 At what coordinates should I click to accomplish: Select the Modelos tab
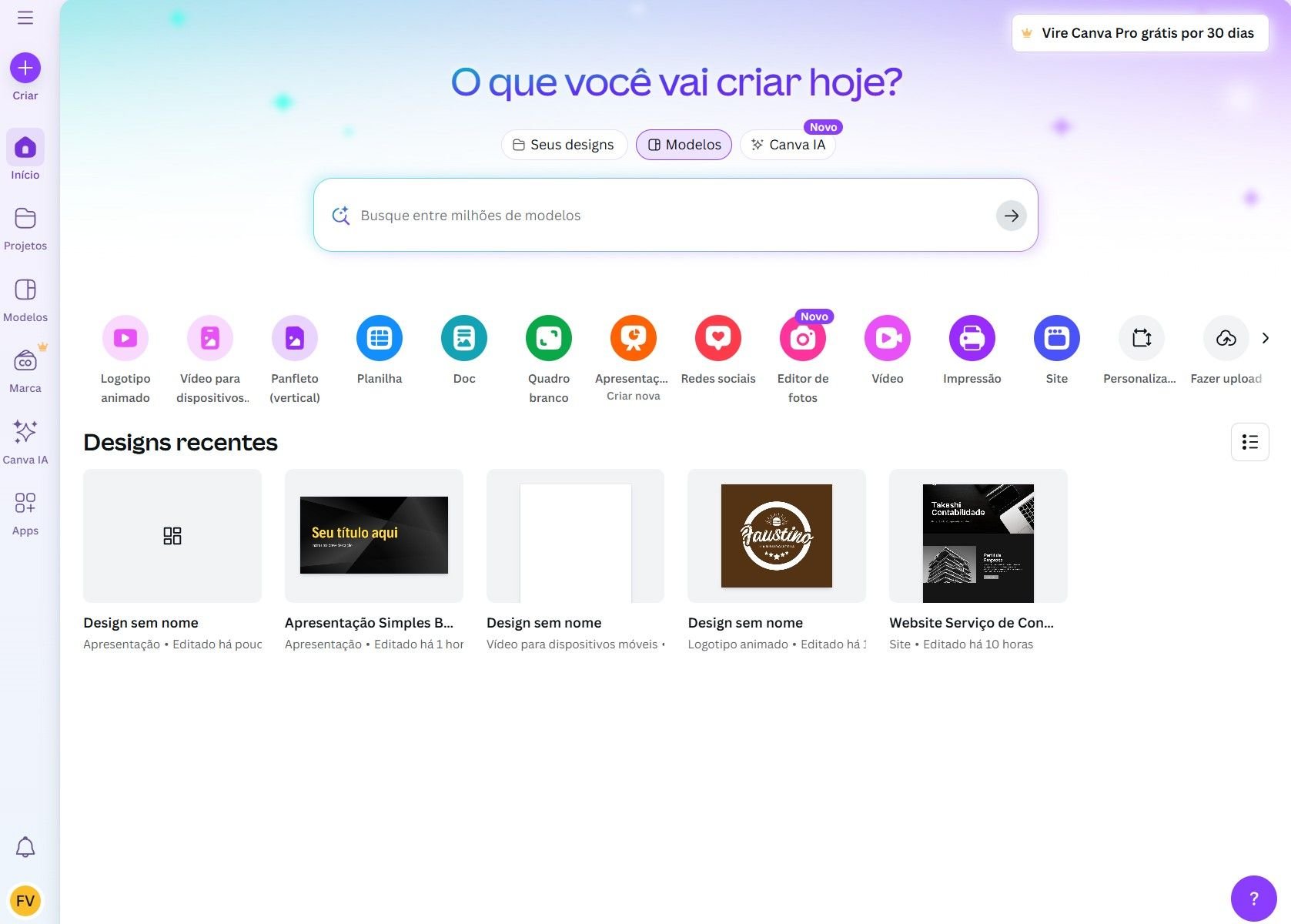point(684,145)
